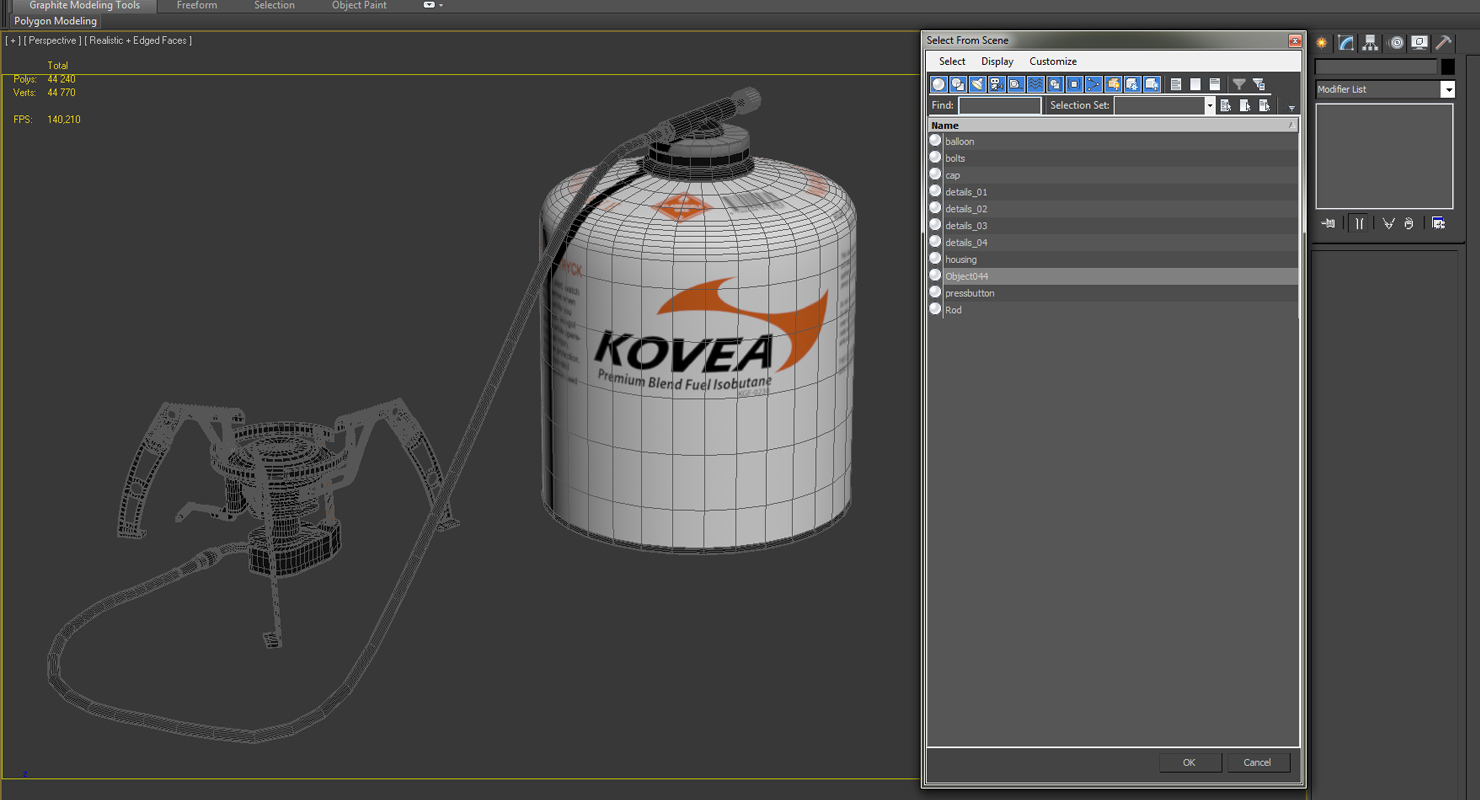
Task: Click the Select Invert icon
Action: pos(1215,84)
